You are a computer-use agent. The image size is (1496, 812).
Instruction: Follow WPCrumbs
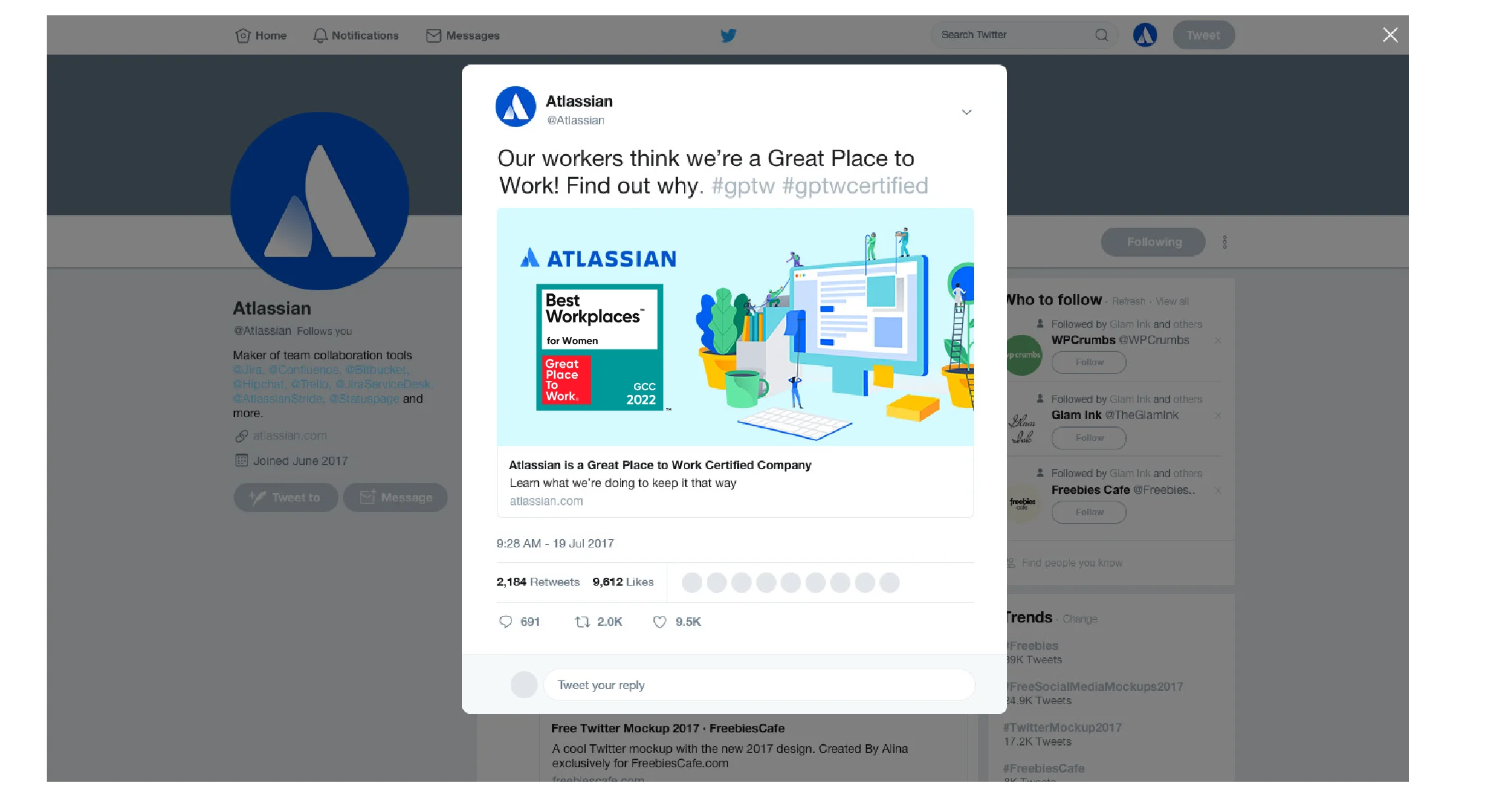[x=1089, y=363]
